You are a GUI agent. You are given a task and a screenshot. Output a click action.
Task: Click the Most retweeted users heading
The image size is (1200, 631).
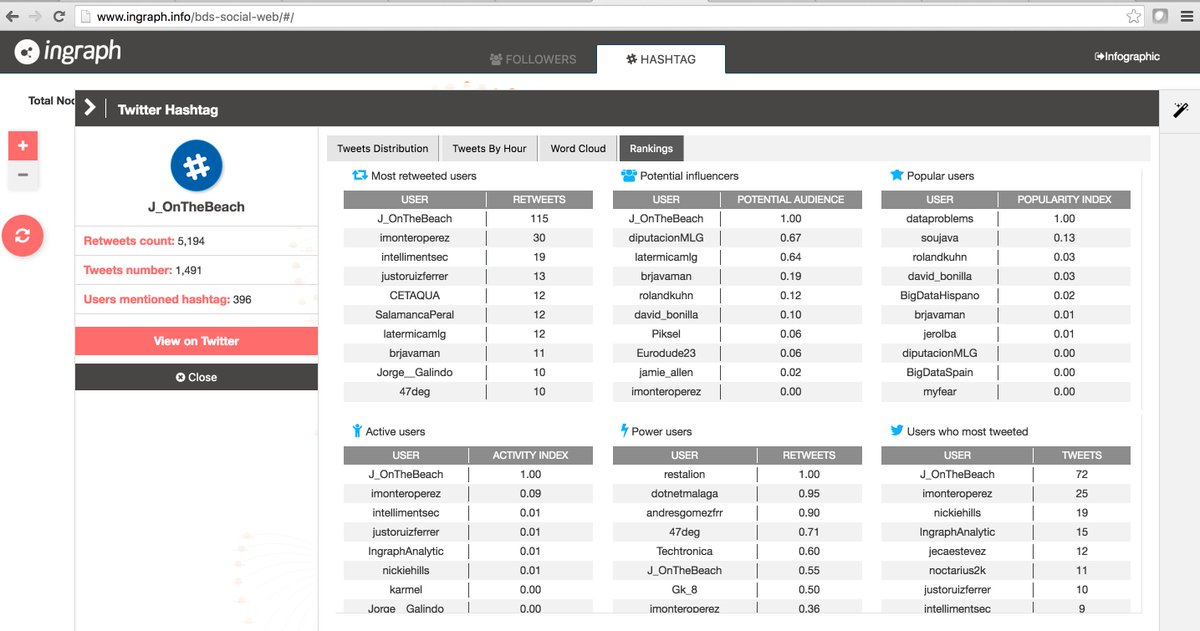(423, 176)
